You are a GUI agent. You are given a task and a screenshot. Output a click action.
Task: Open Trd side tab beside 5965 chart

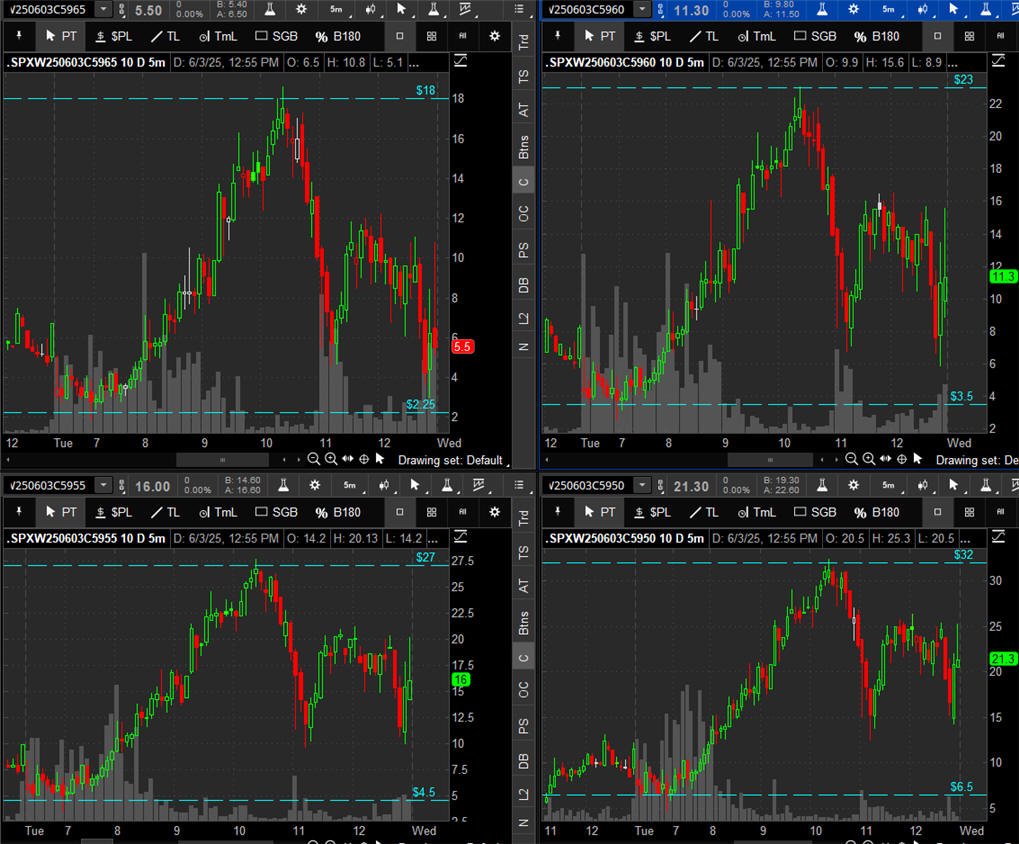pos(523,42)
